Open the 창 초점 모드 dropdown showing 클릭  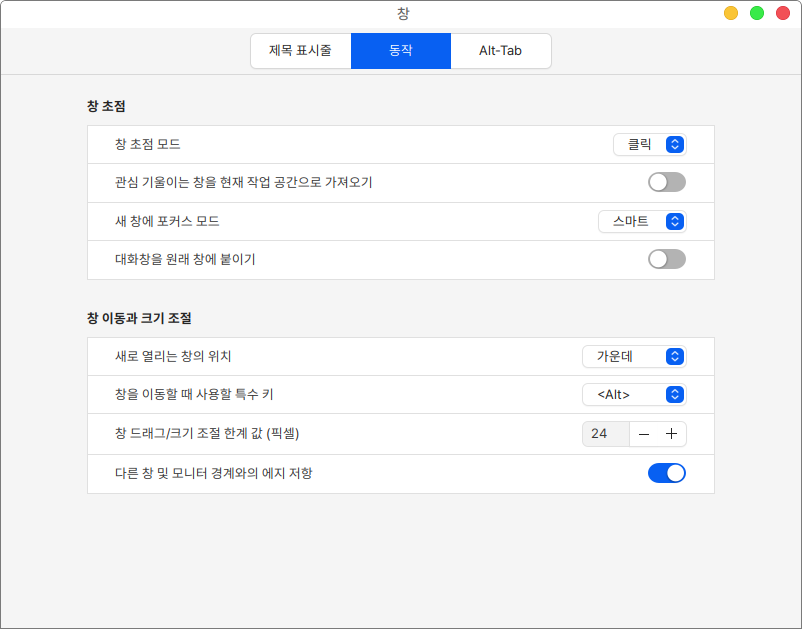[x=650, y=145]
